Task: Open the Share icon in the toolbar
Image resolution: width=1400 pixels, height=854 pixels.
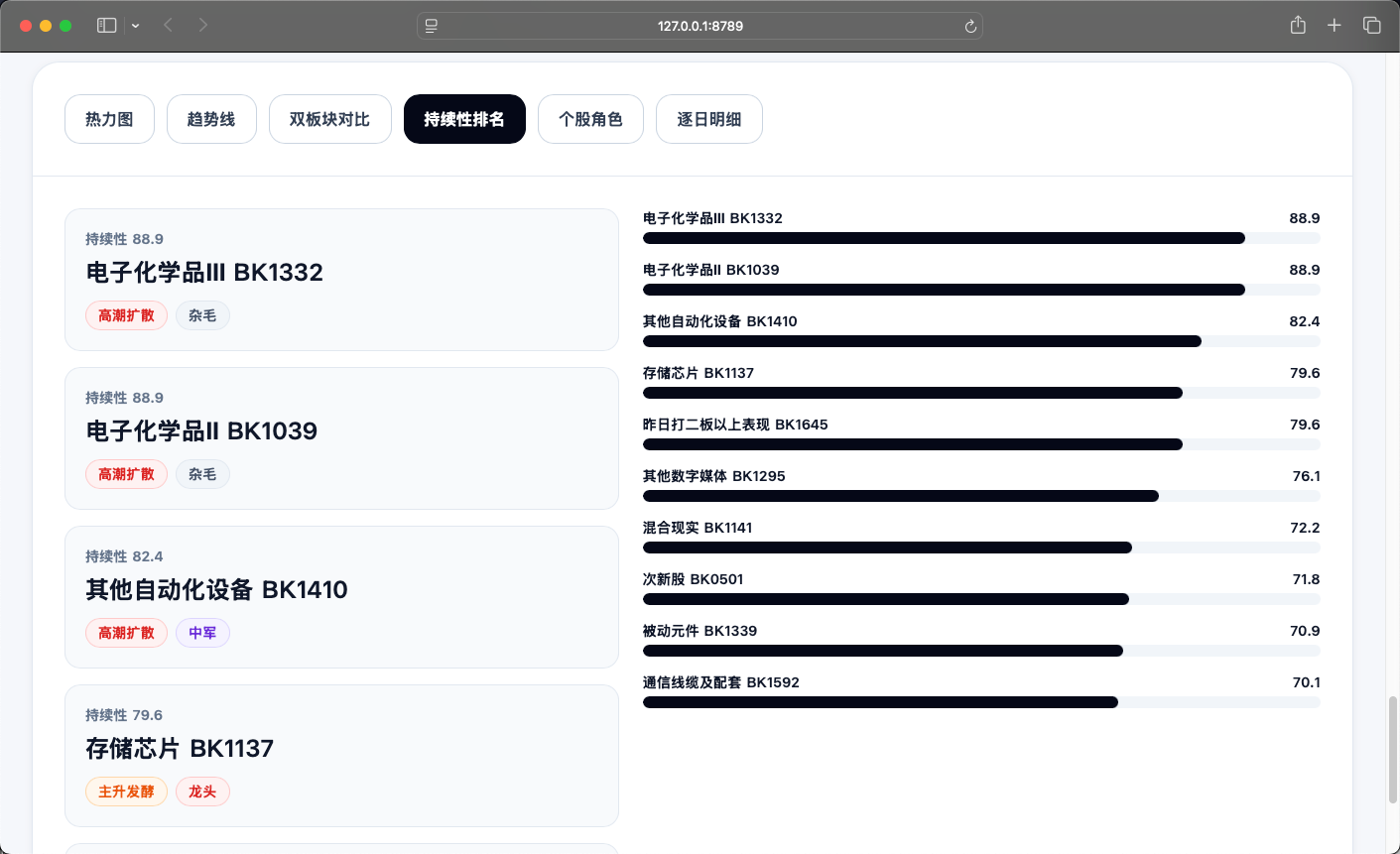Action: click(1298, 26)
